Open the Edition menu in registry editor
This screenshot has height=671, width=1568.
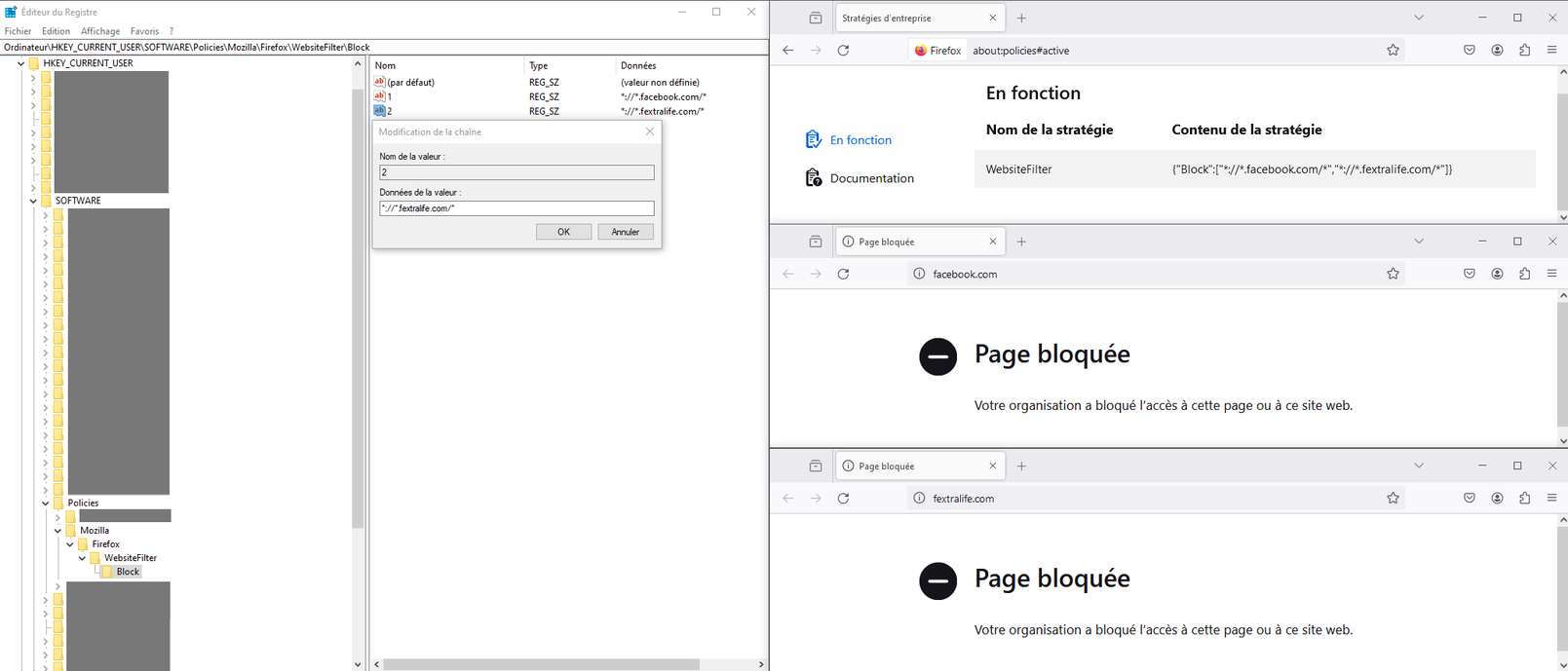pyautogui.click(x=56, y=31)
